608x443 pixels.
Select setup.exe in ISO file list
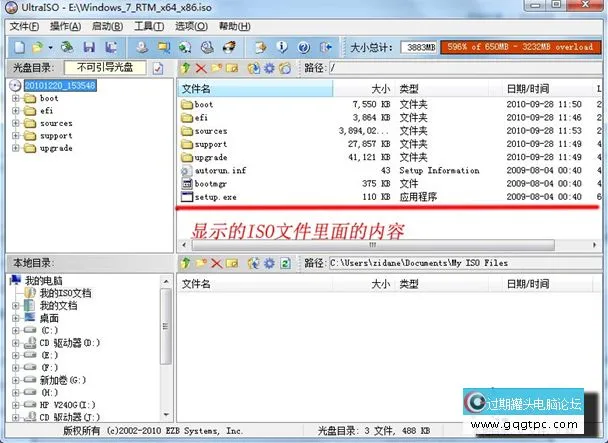point(216,197)
